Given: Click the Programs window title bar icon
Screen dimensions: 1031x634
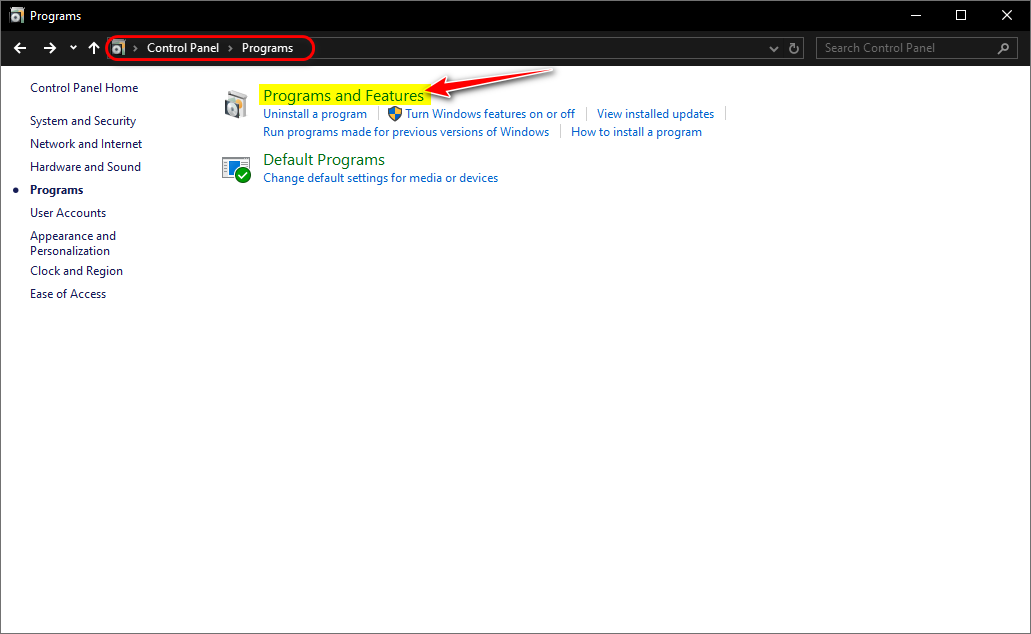Looking at the screenshot, I should [x=16, y=15].
